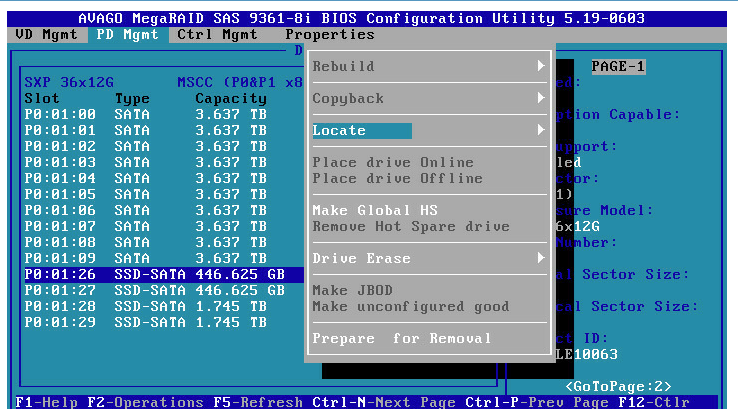Open the Properties tab
This screenshot has height=409, width=738.
point(329,35)
